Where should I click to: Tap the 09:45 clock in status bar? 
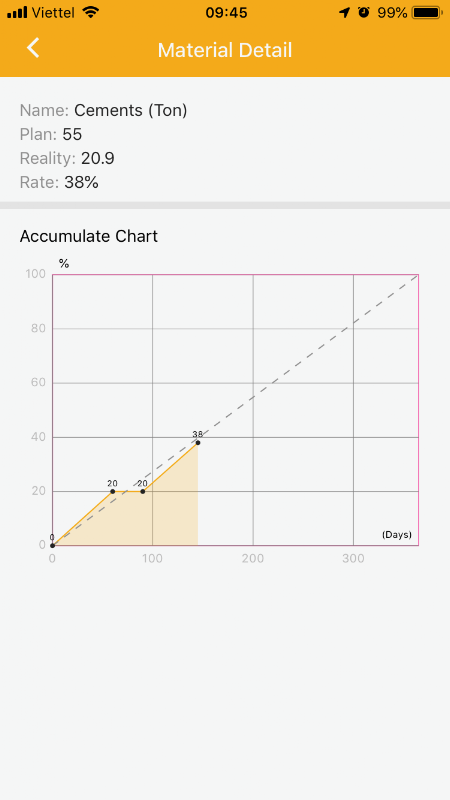[226, 12]
